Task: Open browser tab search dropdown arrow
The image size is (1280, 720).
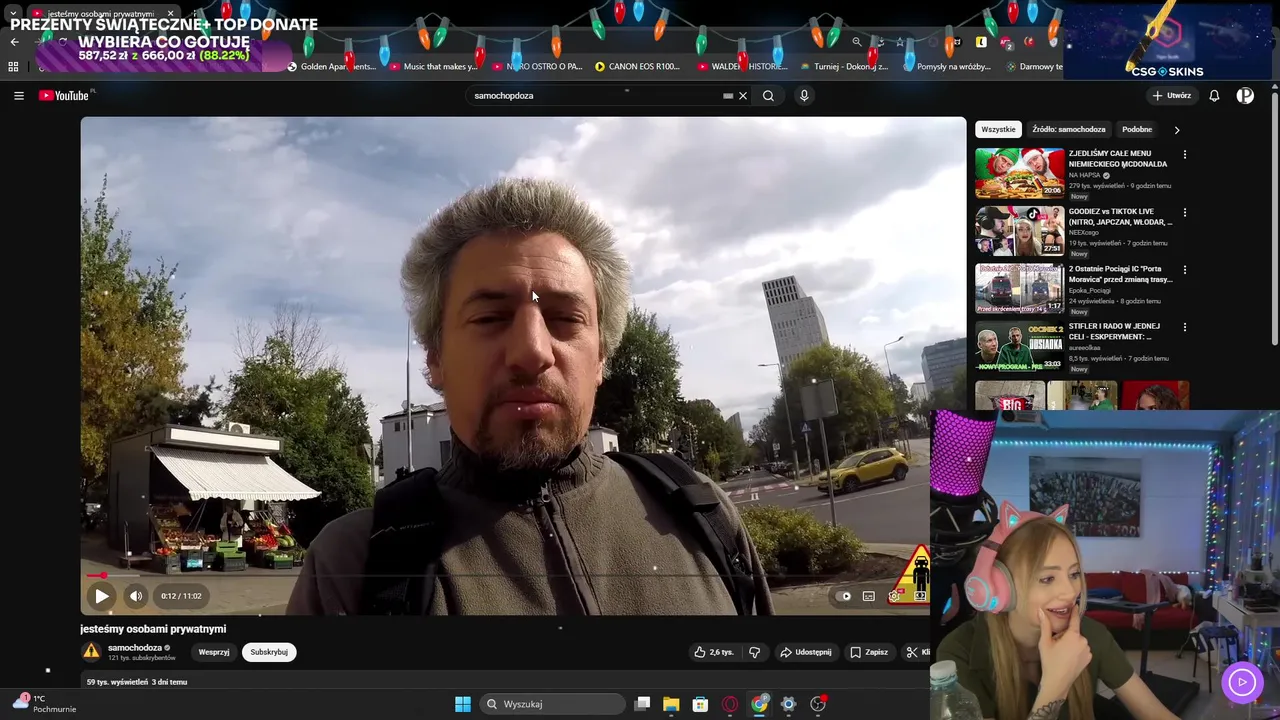Action: tap(13, 14)
